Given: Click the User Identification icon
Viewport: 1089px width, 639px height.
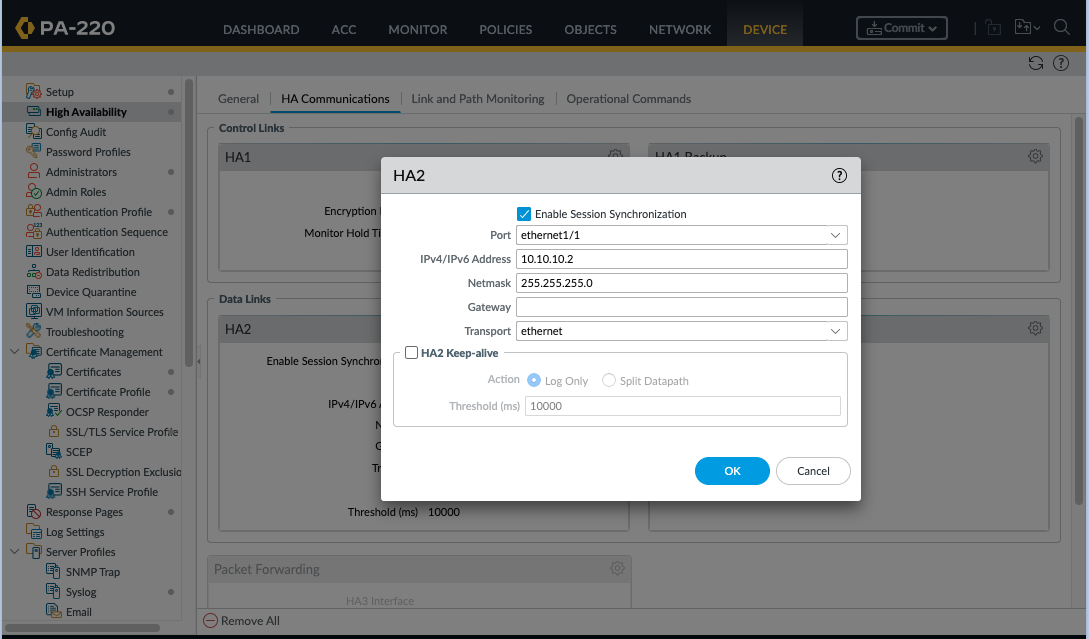Looking at the screenshot, I should (33, 251).
